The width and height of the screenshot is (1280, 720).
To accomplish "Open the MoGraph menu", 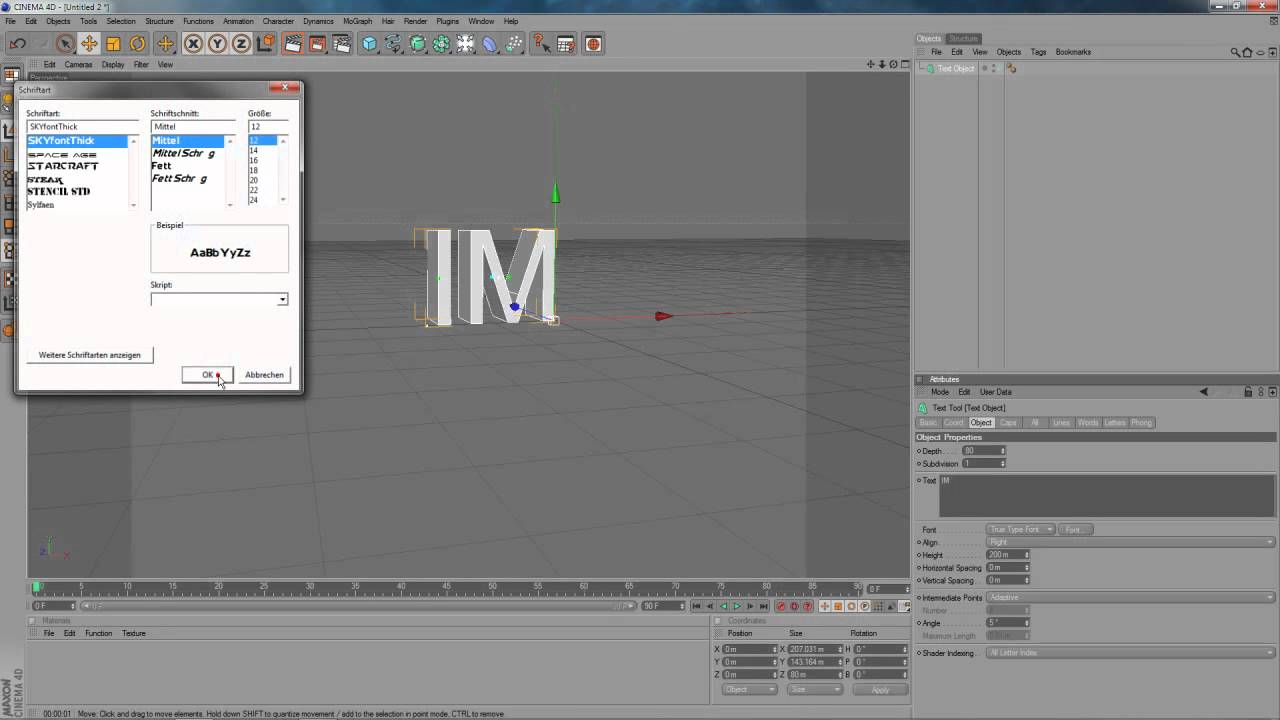I will [357, 21].
